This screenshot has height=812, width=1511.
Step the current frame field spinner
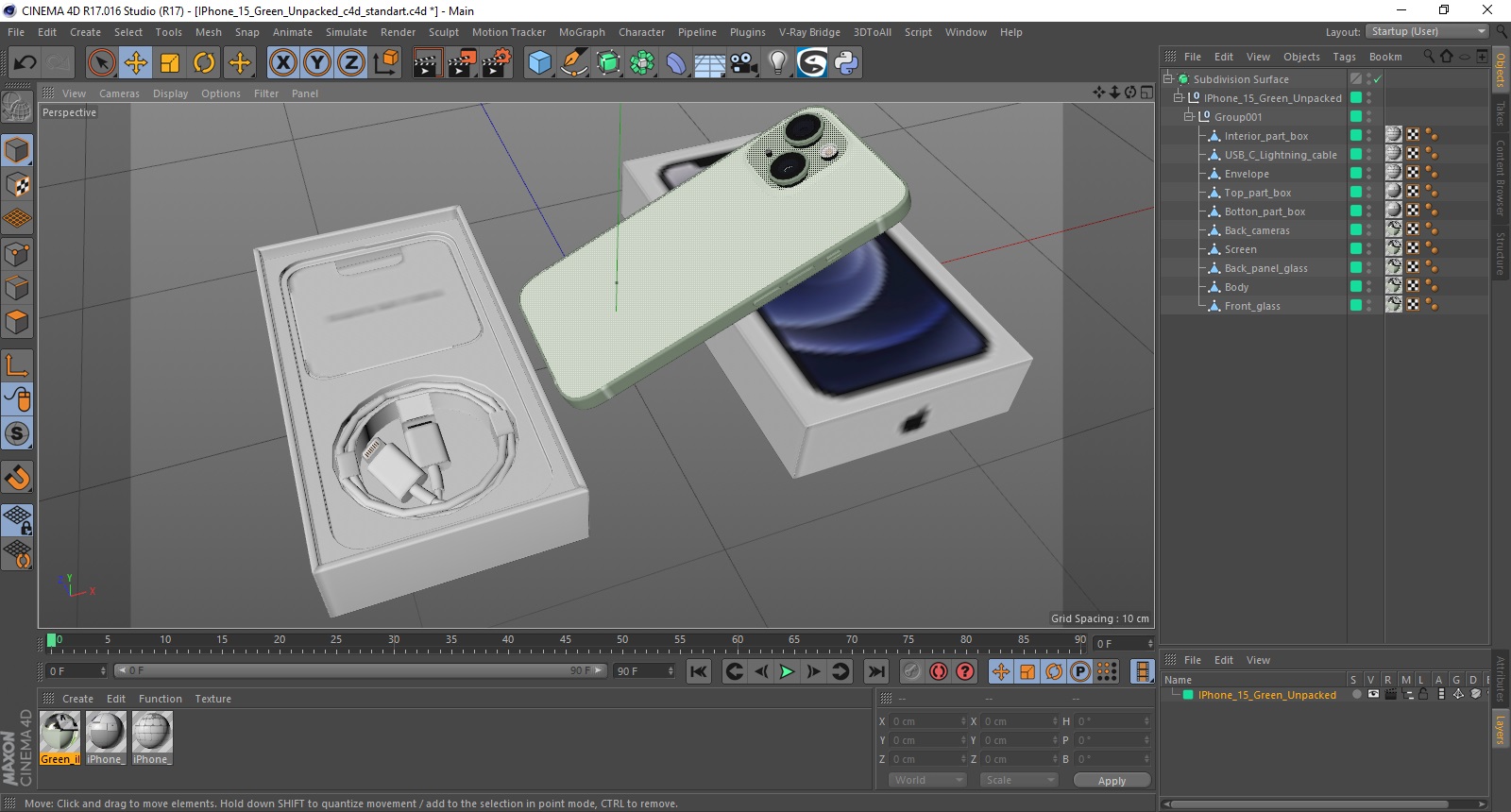point(102,671)
